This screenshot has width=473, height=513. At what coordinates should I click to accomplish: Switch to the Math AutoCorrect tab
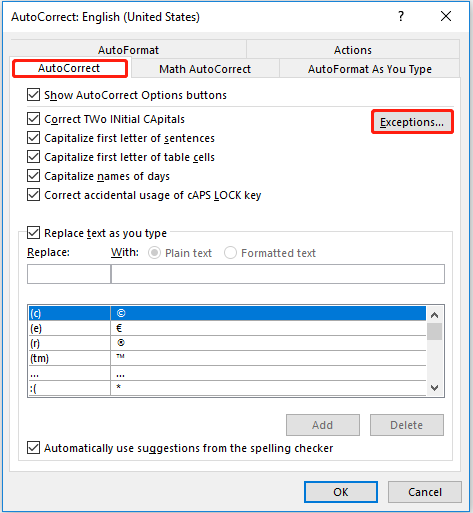click(205, 69)
